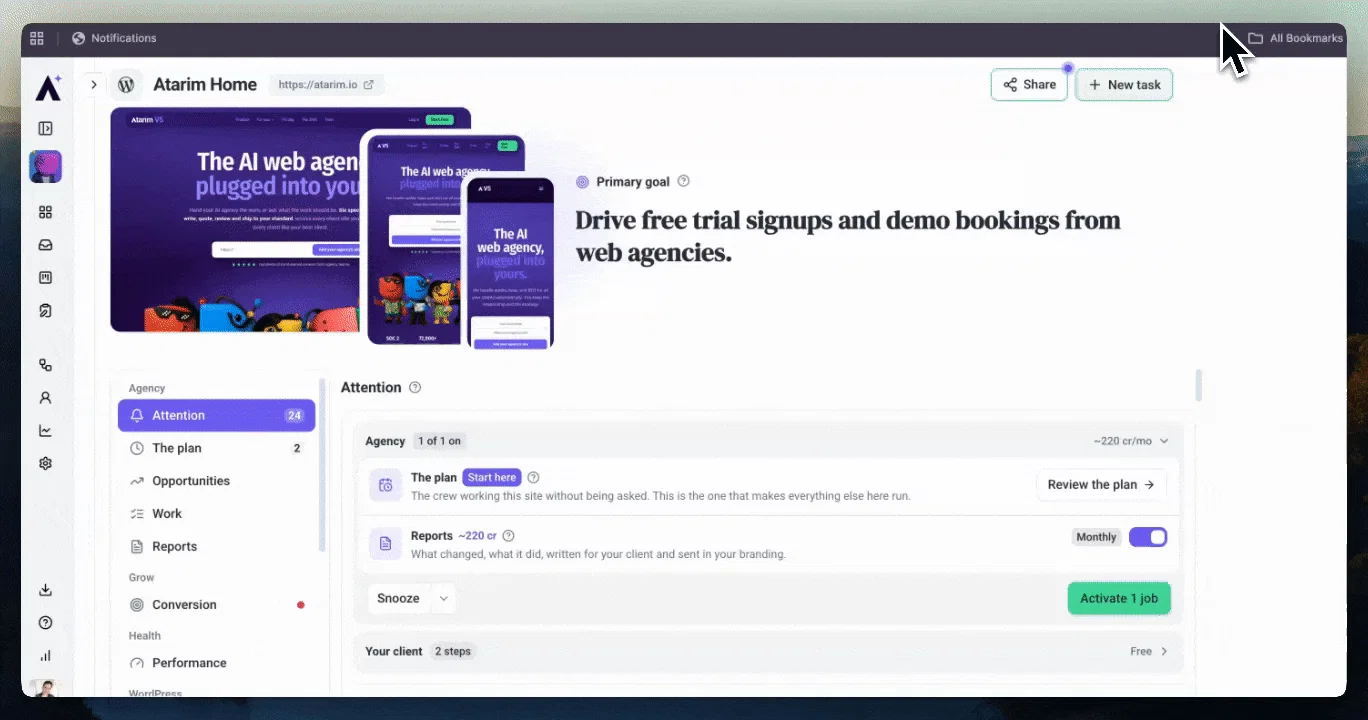The width and height of the screenshot is (1368, 720).
Task: Click the '1 of 1 on' badge
Action: (440, 441)
